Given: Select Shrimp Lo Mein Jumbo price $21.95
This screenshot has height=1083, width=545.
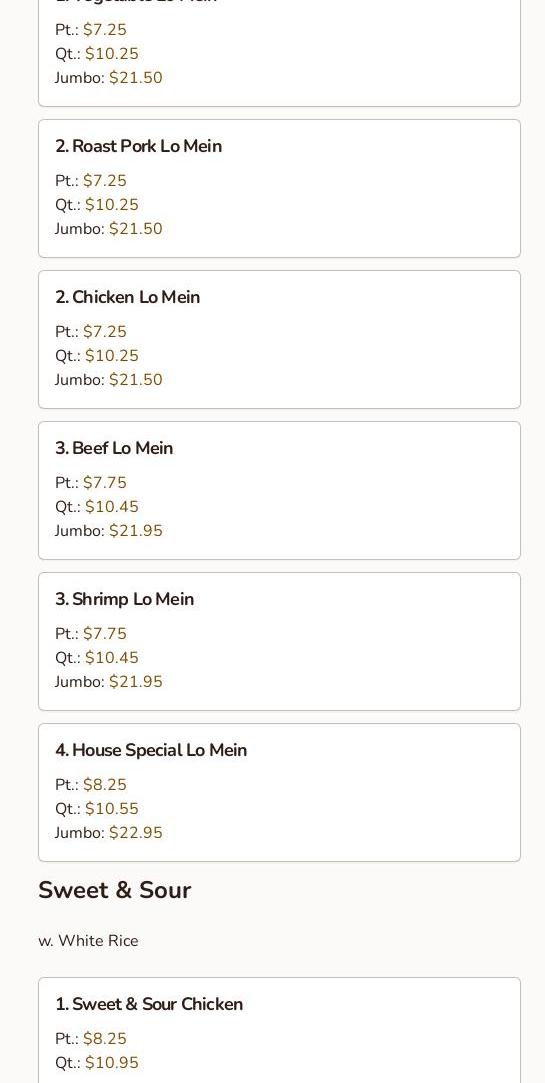Looking at the screenshot, I should pos(136,682).
